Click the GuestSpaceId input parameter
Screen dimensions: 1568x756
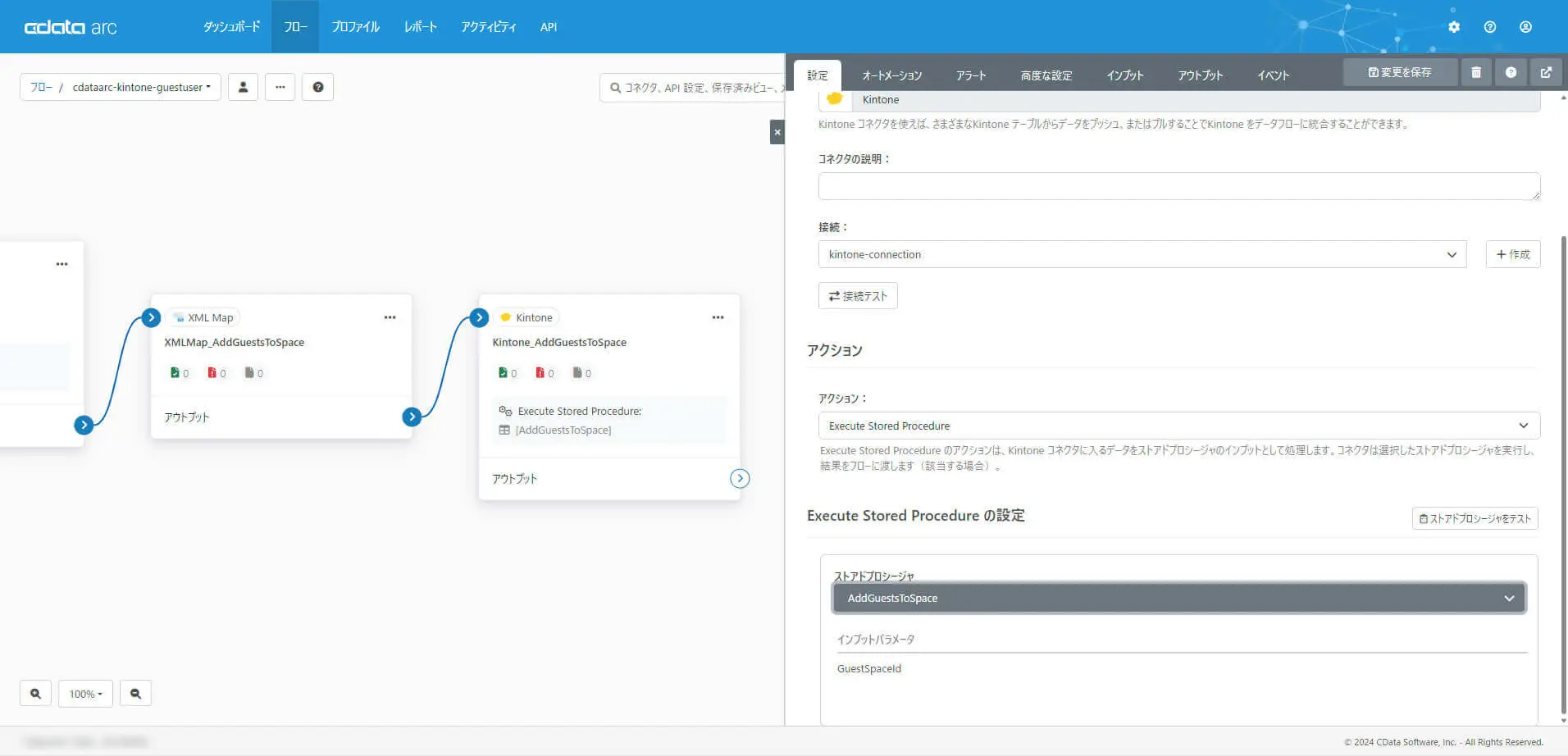coord(869,668)
